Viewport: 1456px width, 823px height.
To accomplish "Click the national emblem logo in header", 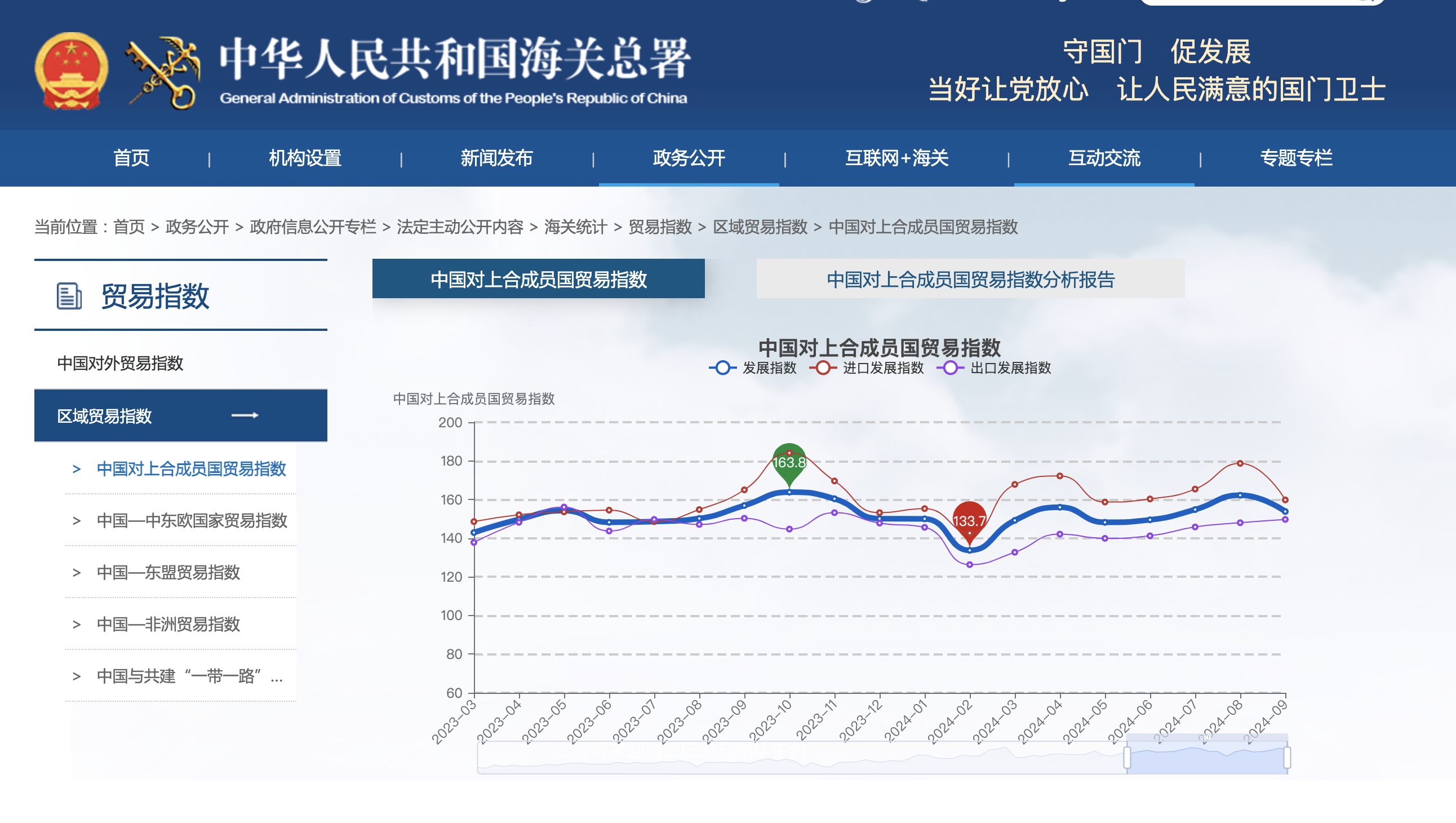I will pos(71,70).
